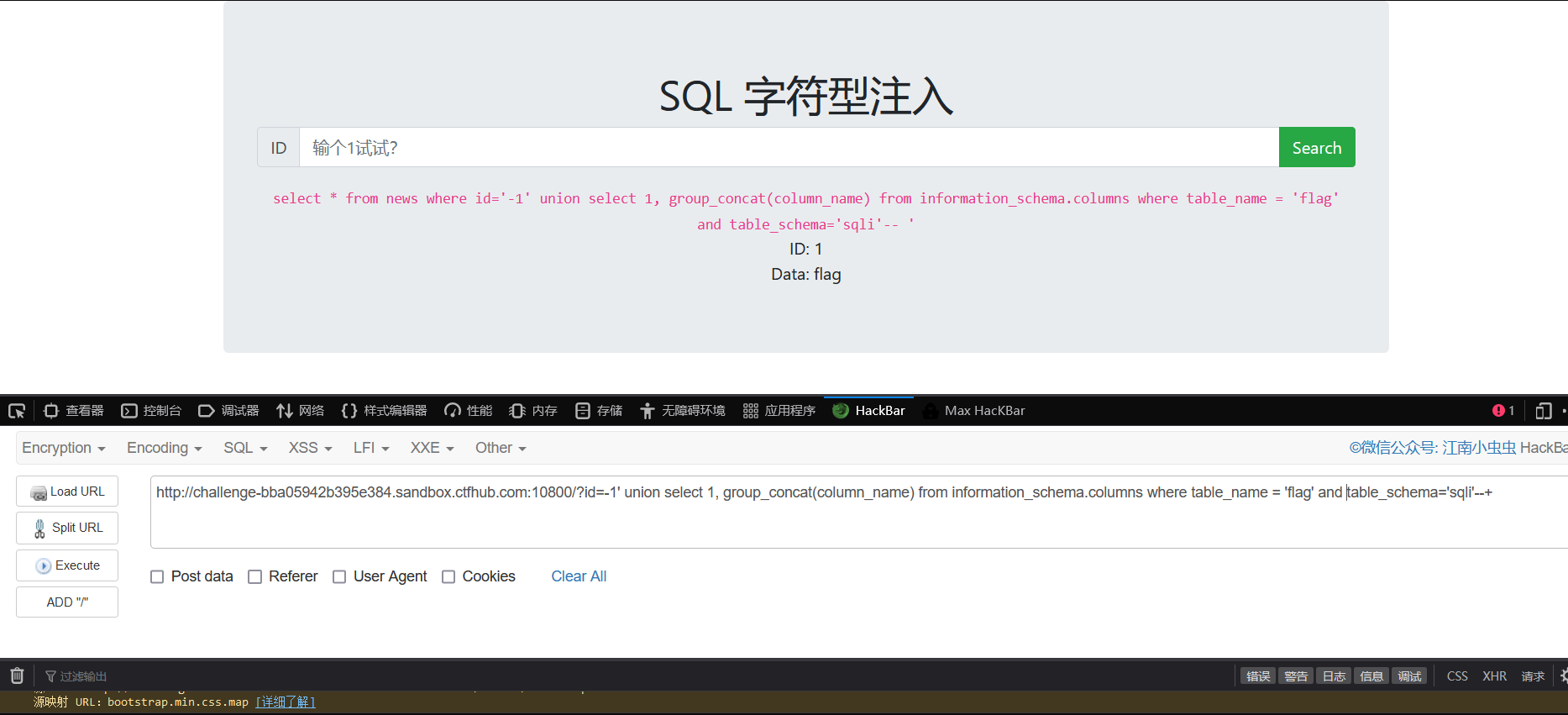The height and width of the screenshot is (715, 1568).
Task: Enable the User Agent checkbox
Action: pos(339,576)
